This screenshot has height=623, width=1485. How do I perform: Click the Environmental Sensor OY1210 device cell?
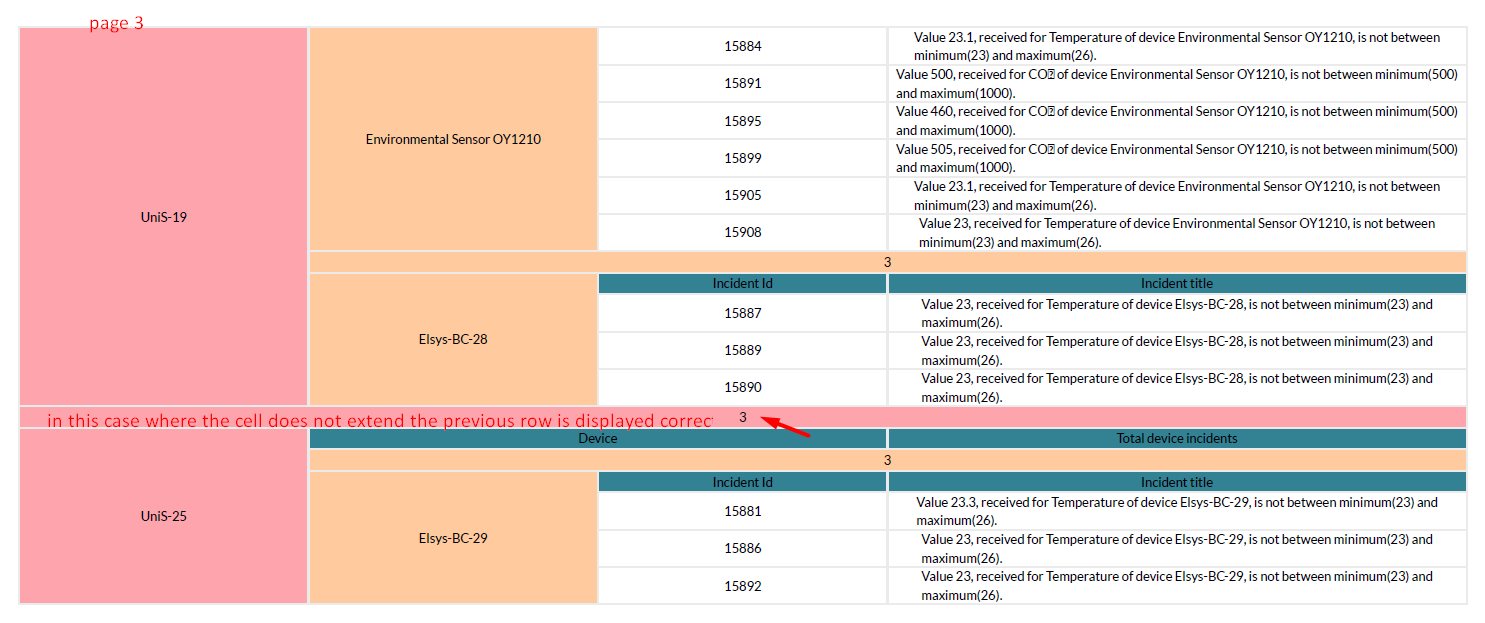(453, 139)
